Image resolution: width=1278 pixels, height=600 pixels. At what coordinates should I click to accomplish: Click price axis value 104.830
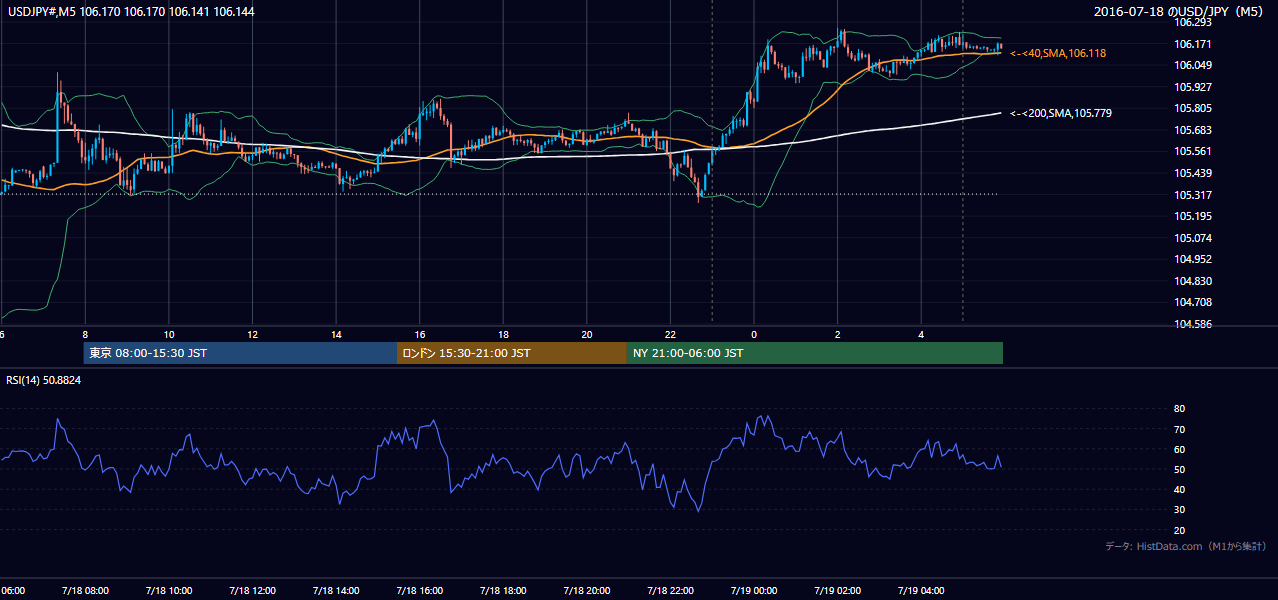coord(1194,281)
